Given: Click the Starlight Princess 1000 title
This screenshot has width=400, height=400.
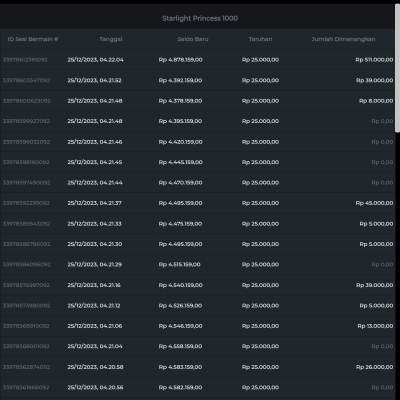Looking at the screenshot, I should coord(200,18).
